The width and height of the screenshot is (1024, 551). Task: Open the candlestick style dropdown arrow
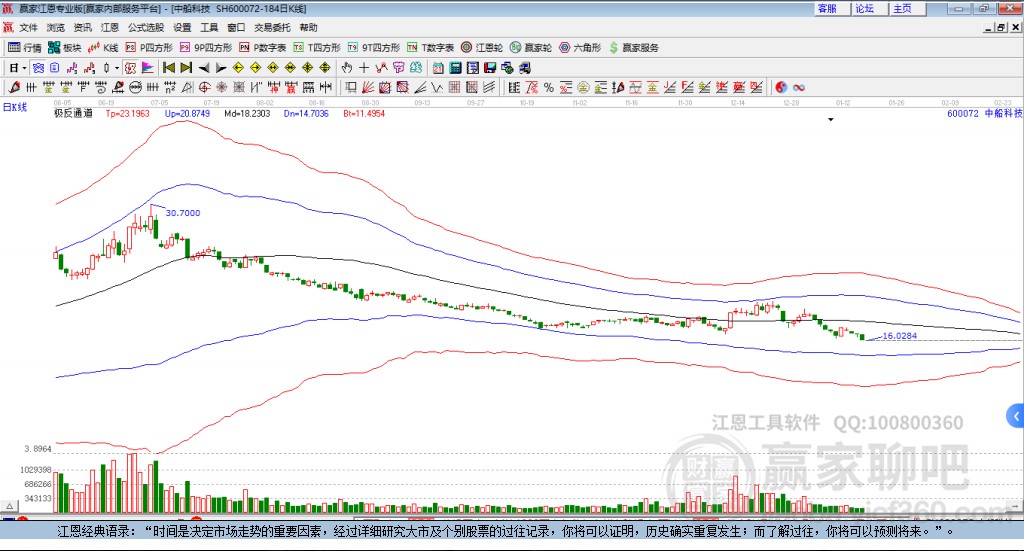click(117, 68)
